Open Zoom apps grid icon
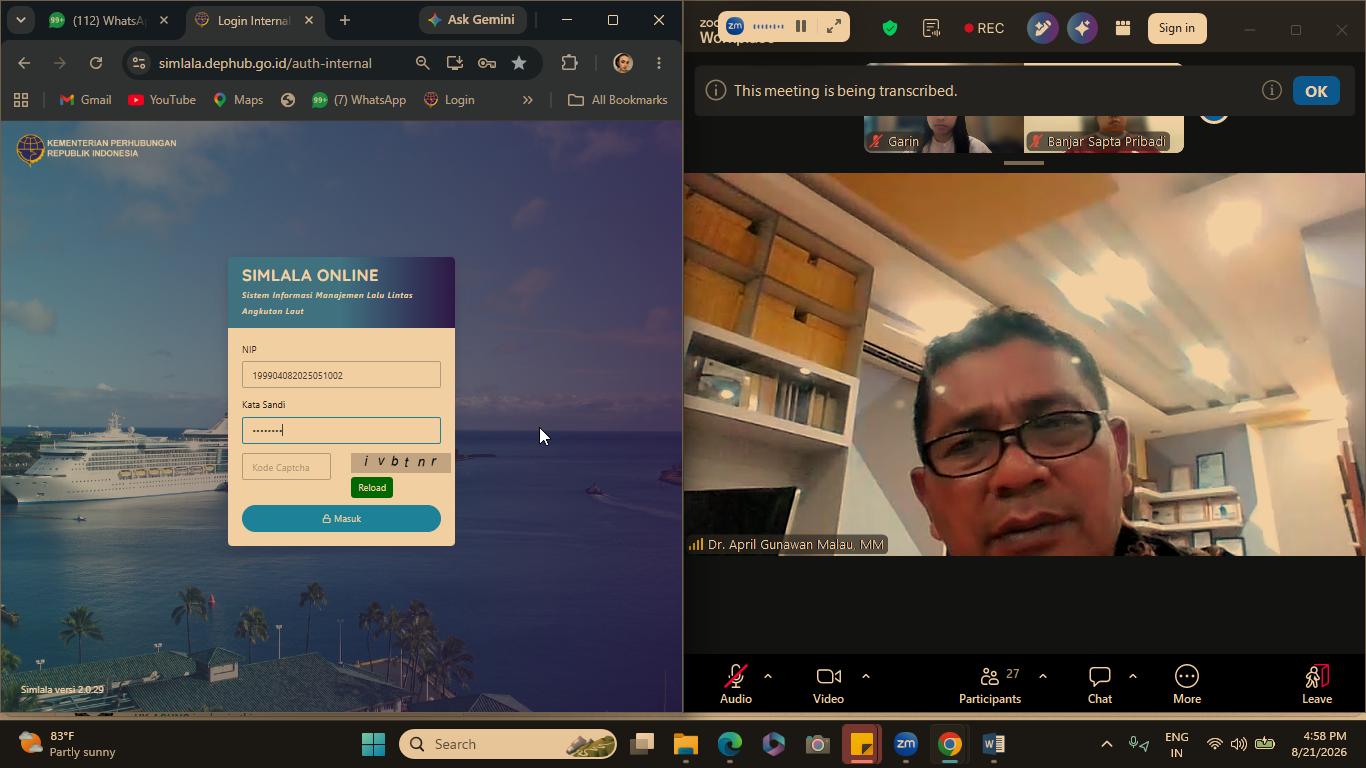Image resolution: width=1366 pixels, height=768 pixels. [1123, 28]
